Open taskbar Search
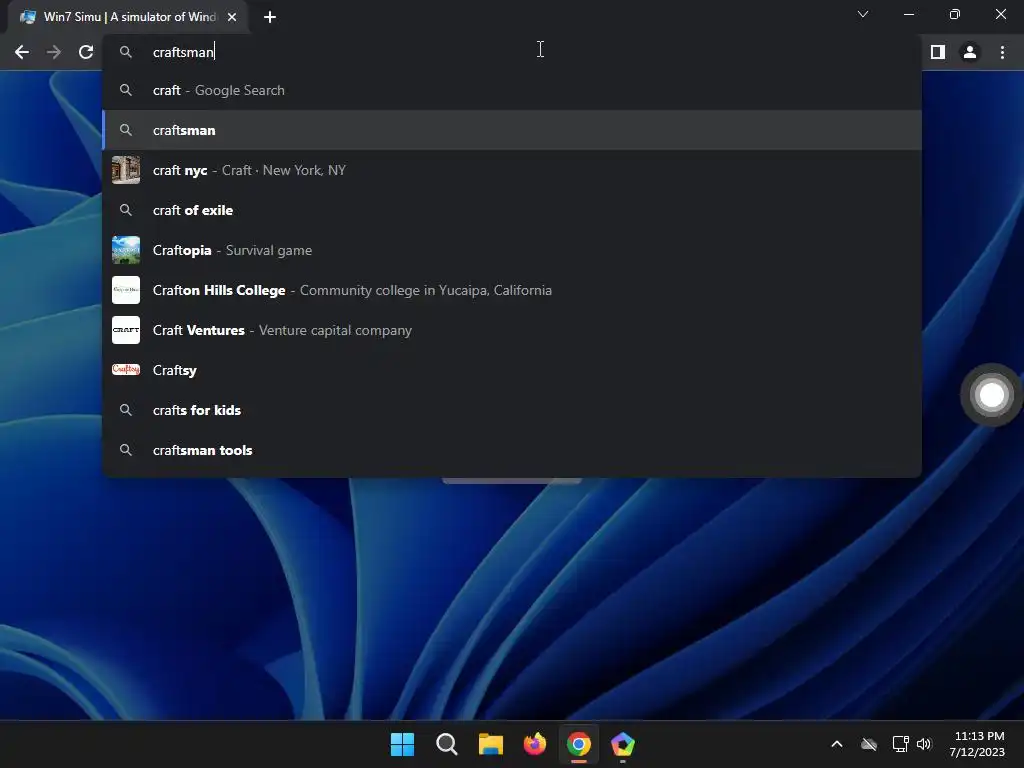The width and height of the screenshot is (1024, 768). 447,744
